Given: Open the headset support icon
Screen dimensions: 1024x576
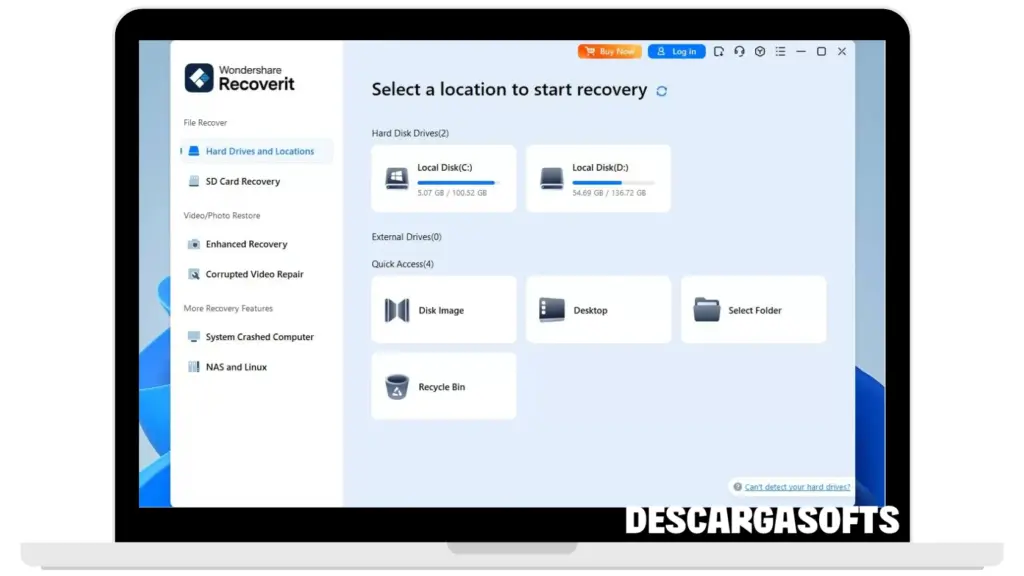Looking at the screenshot, I should tap(739, 51).
